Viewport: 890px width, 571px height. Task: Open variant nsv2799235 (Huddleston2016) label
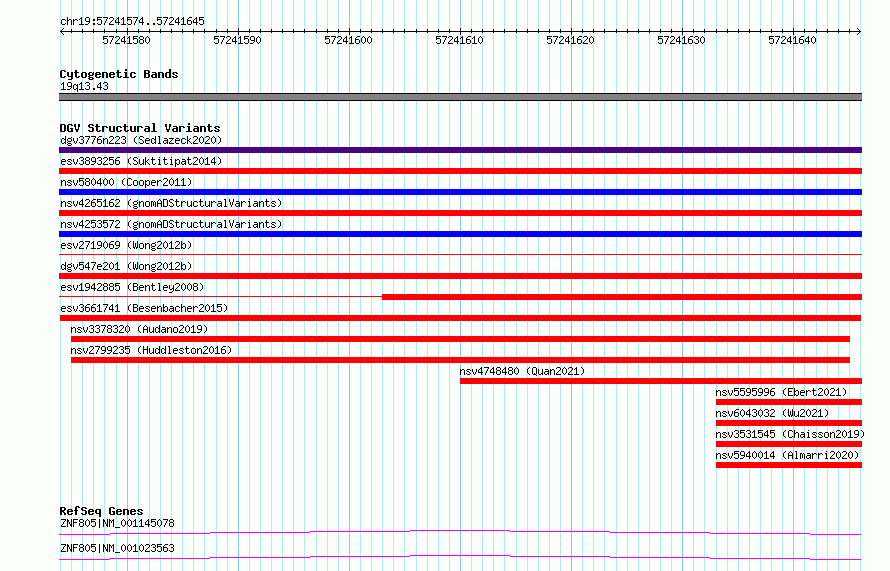coord(151,350)
